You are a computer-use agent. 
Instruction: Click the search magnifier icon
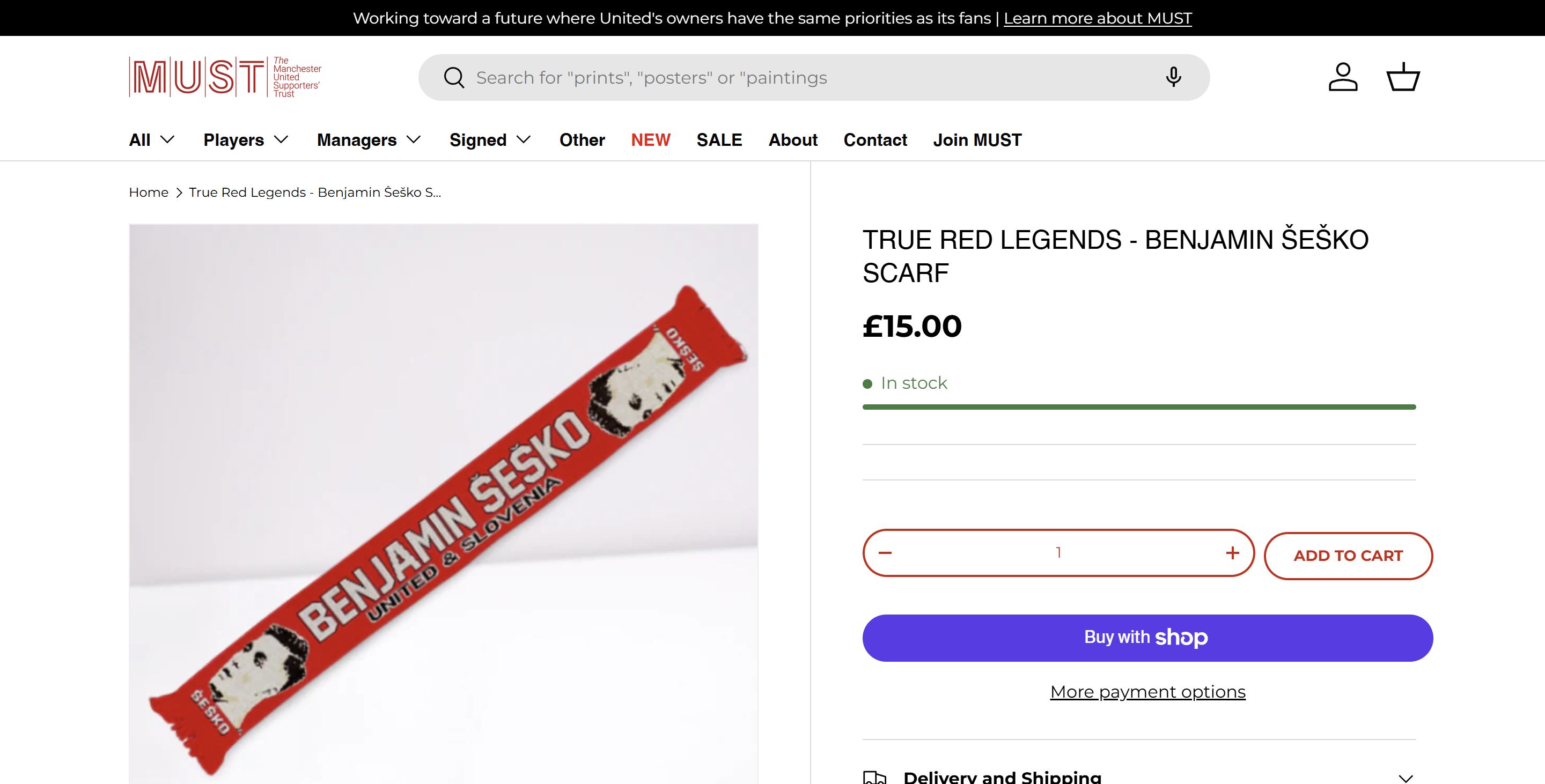(454, 78)
